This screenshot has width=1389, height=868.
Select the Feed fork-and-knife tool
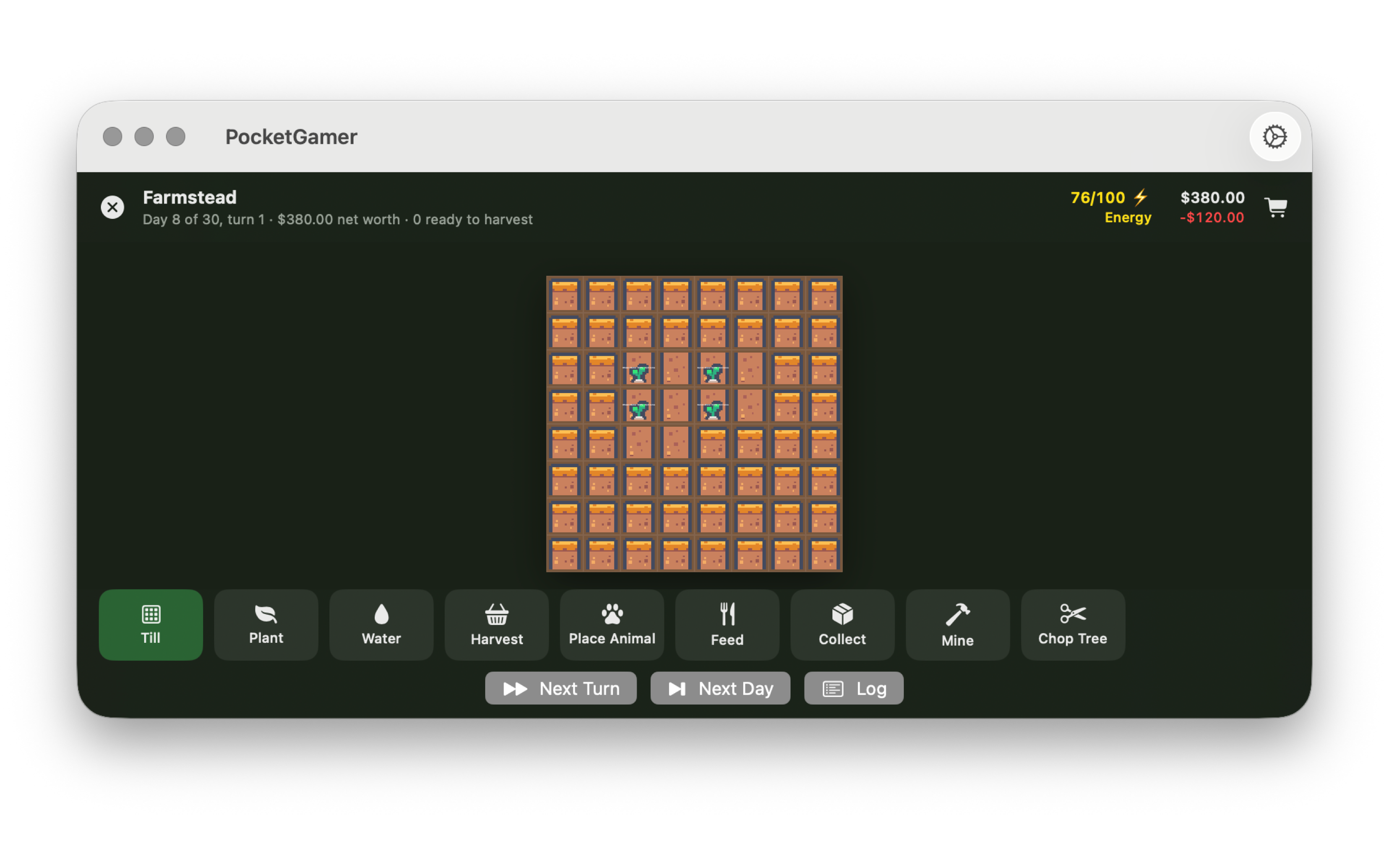pyautogui.click(x=727, y=624)
